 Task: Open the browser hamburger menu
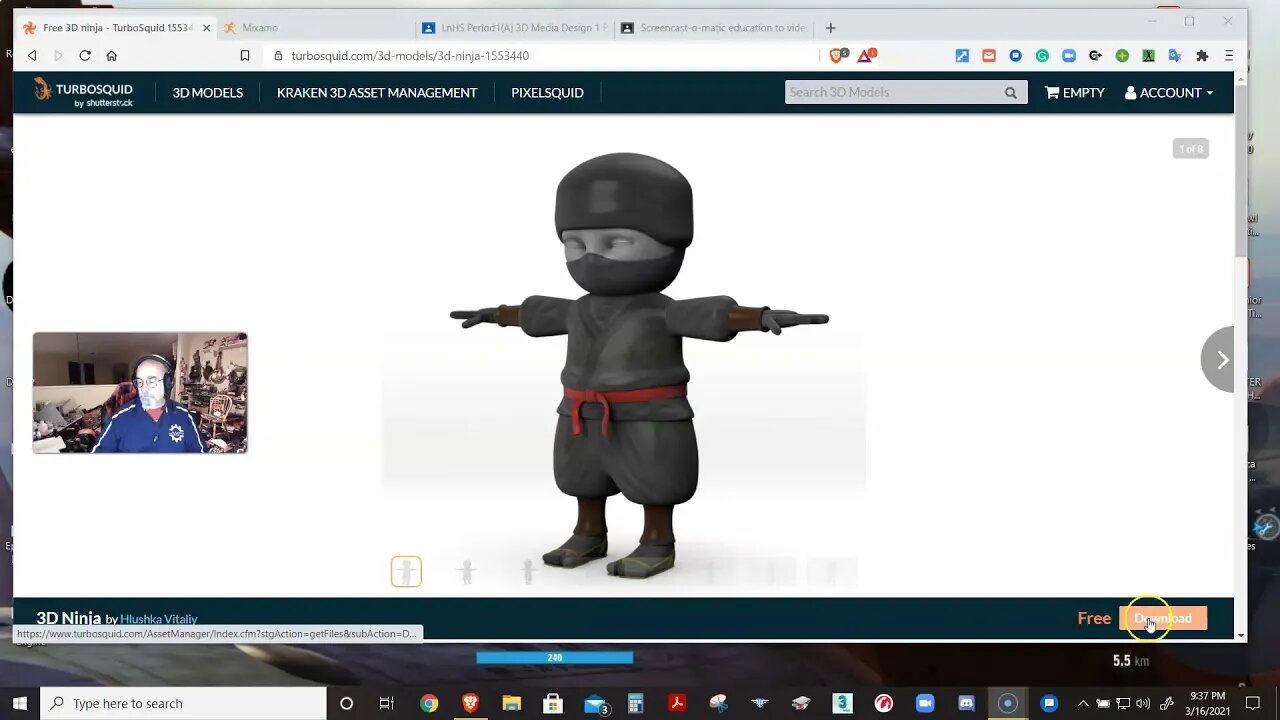point(1229,56)
